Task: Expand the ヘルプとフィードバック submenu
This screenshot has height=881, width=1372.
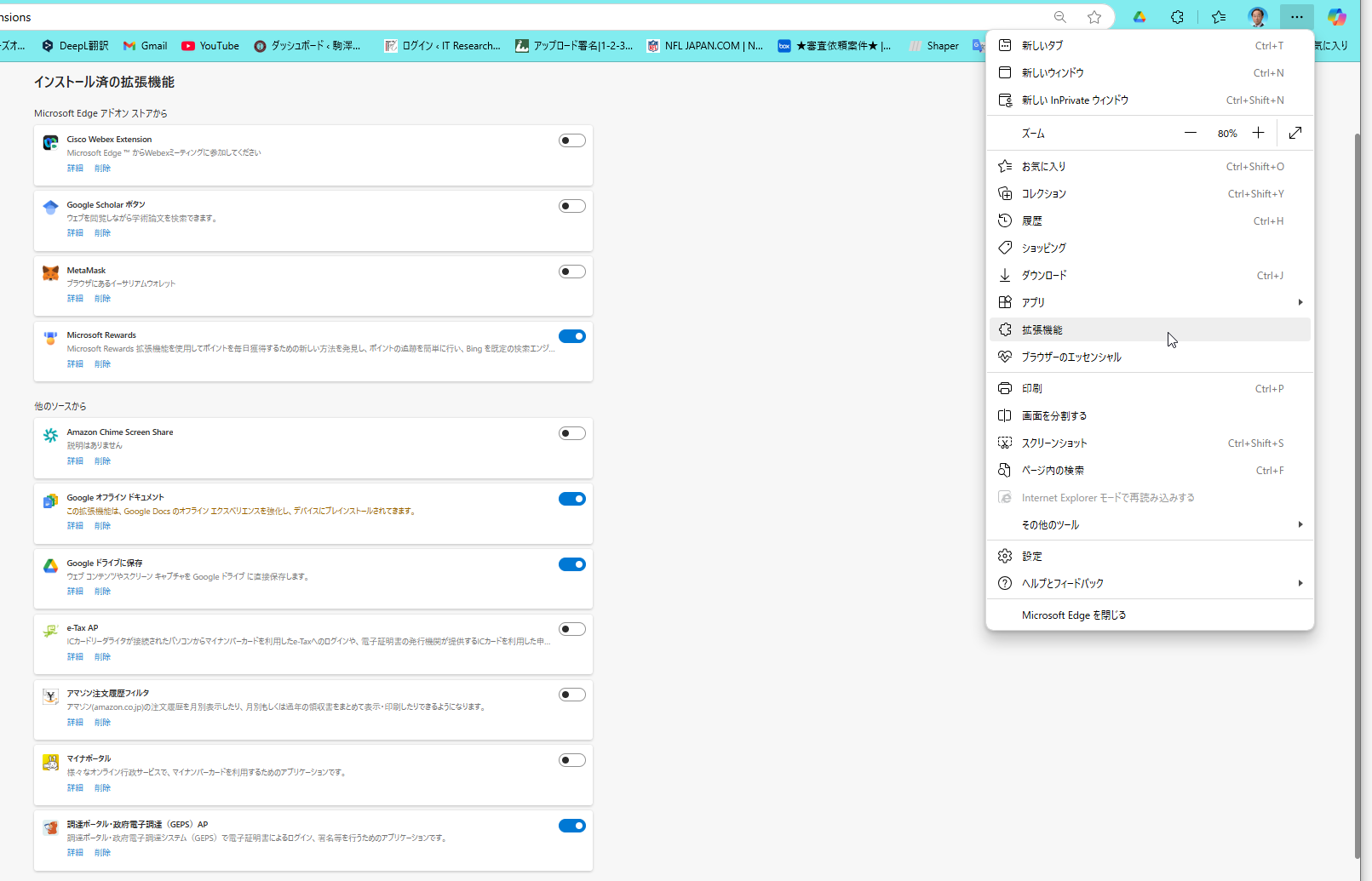Action: (x=1300, y=583)
